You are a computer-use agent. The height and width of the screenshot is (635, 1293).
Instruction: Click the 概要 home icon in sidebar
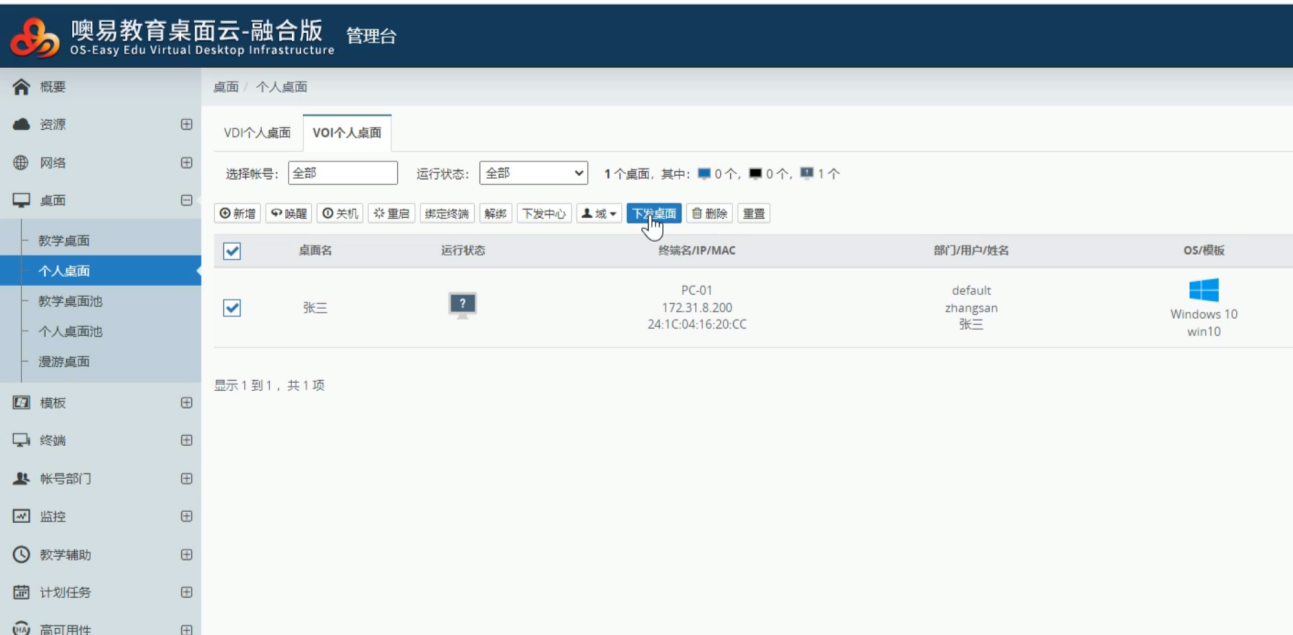click(20, 87)
